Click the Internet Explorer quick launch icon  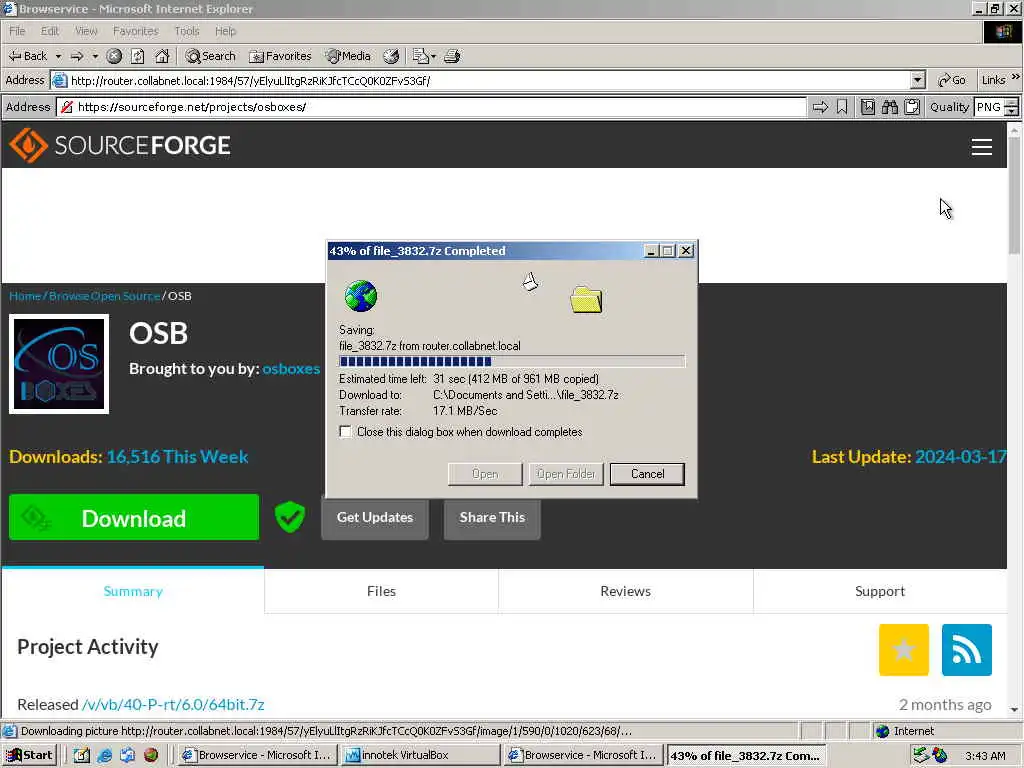[x=104, y=755]
